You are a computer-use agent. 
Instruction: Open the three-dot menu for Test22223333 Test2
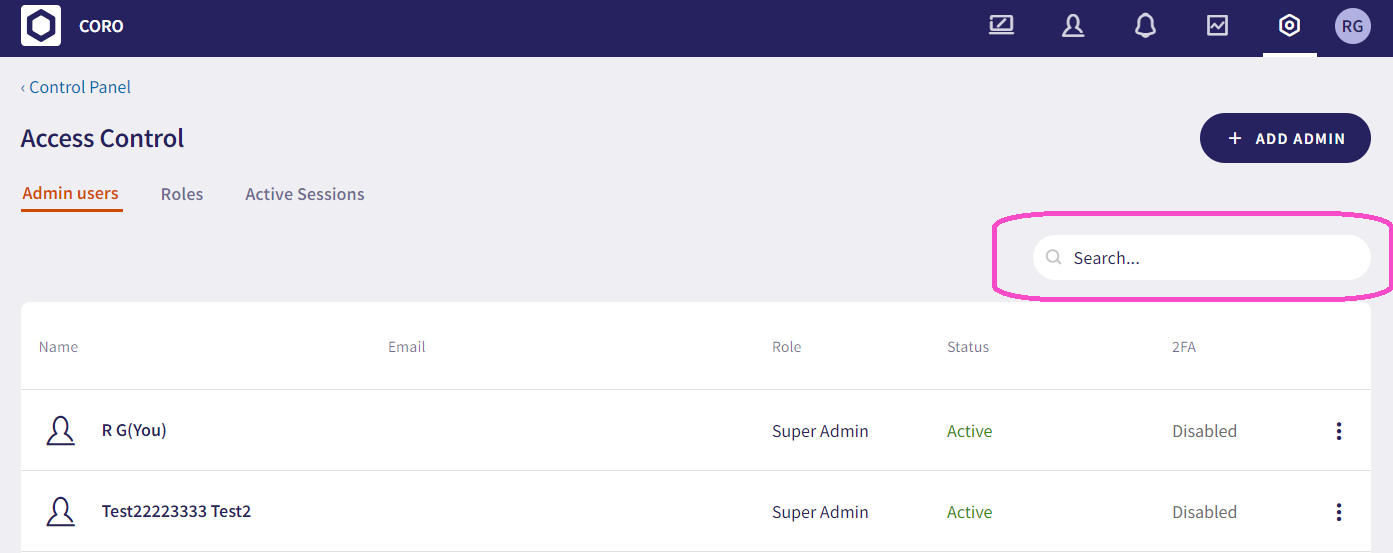click(1338, 512)
